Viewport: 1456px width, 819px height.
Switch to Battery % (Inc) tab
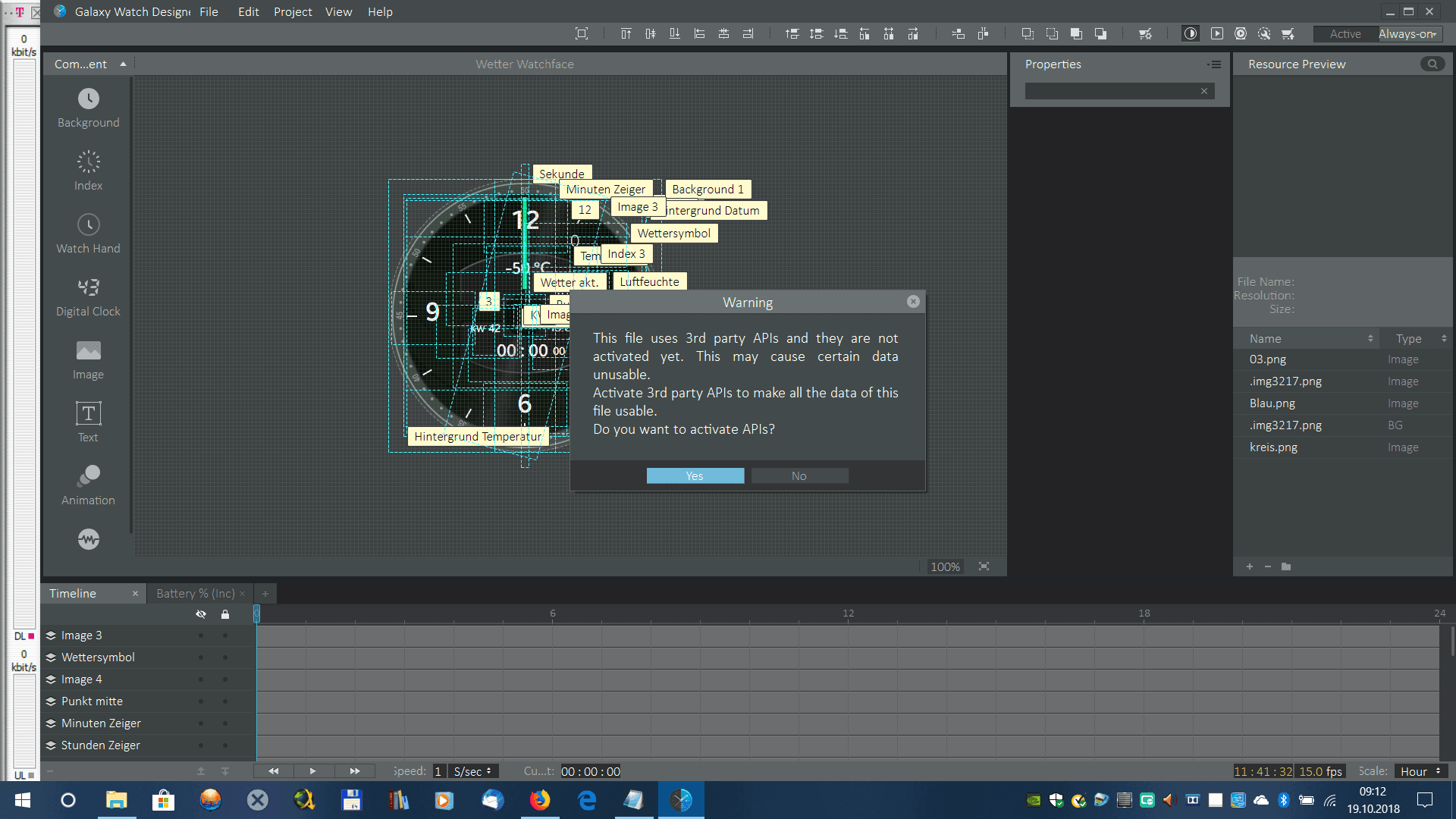196,594
